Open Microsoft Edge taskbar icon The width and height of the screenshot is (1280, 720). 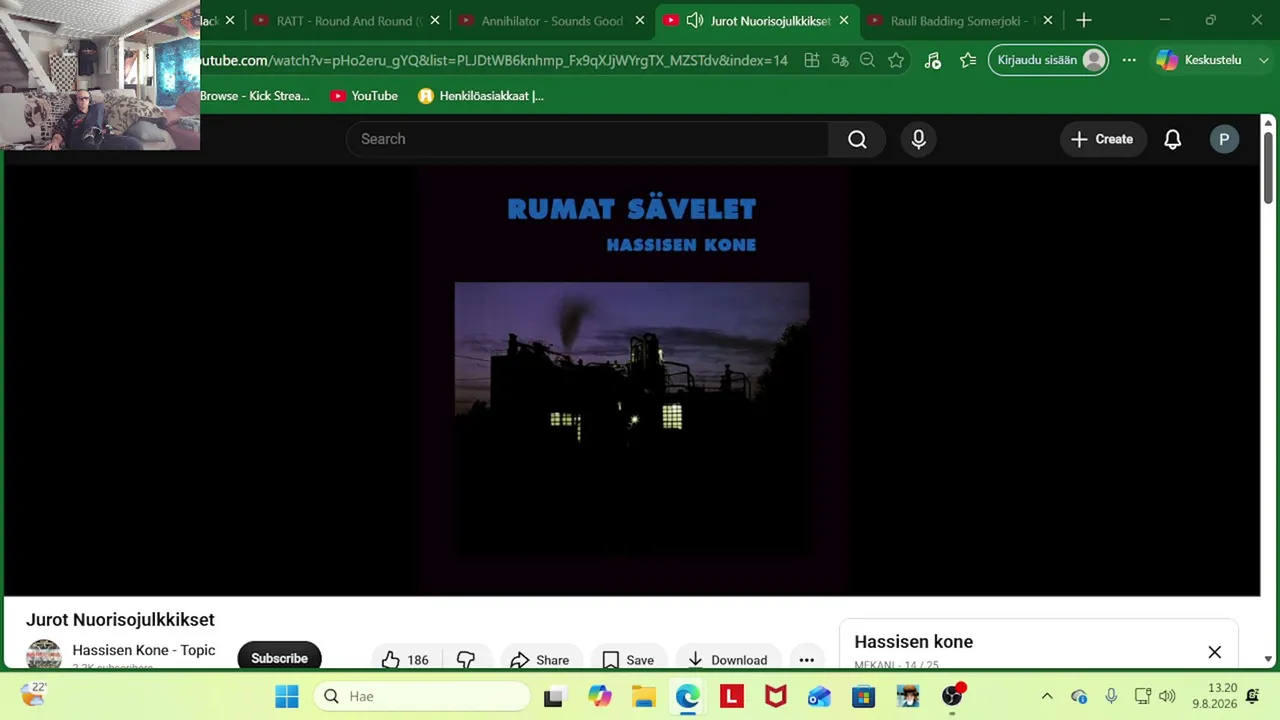pos(687,696)
